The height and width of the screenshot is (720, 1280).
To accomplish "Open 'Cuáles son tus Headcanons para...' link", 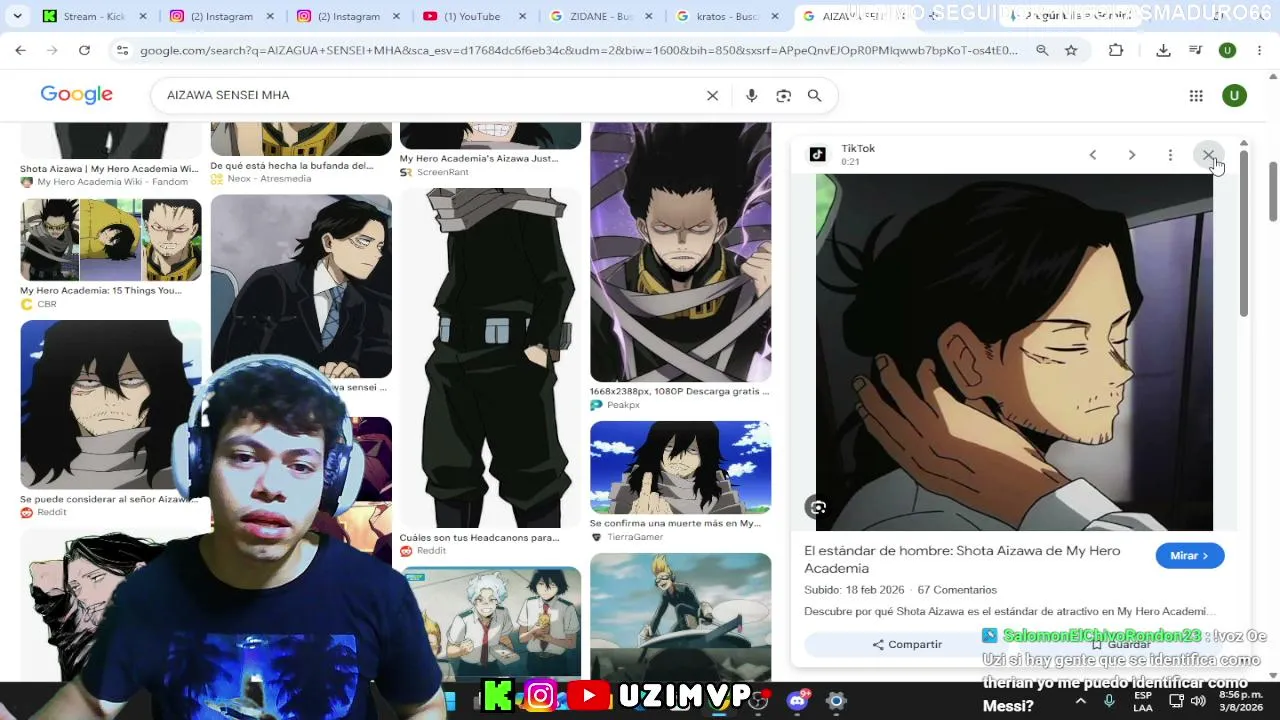I will click(479, 538).
